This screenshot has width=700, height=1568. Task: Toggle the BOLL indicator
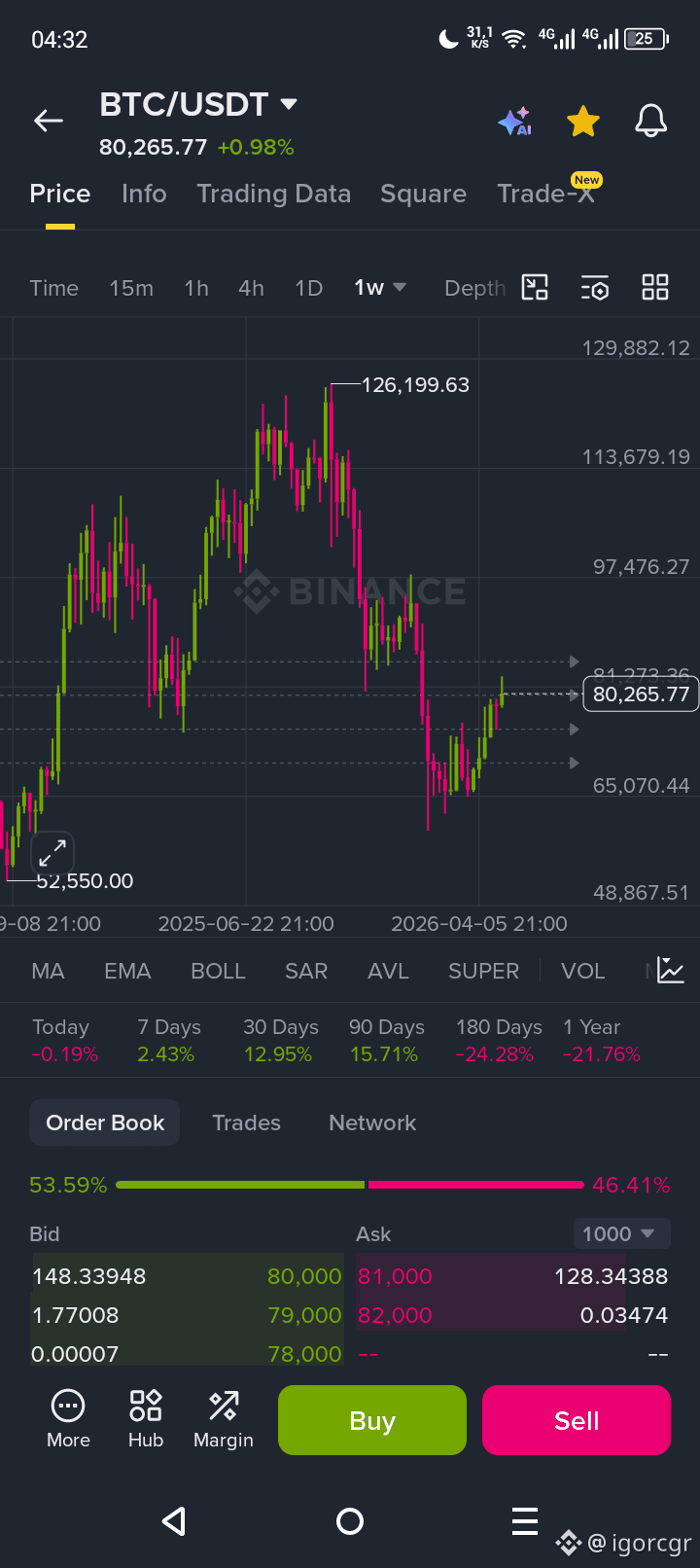pos(218,971)
